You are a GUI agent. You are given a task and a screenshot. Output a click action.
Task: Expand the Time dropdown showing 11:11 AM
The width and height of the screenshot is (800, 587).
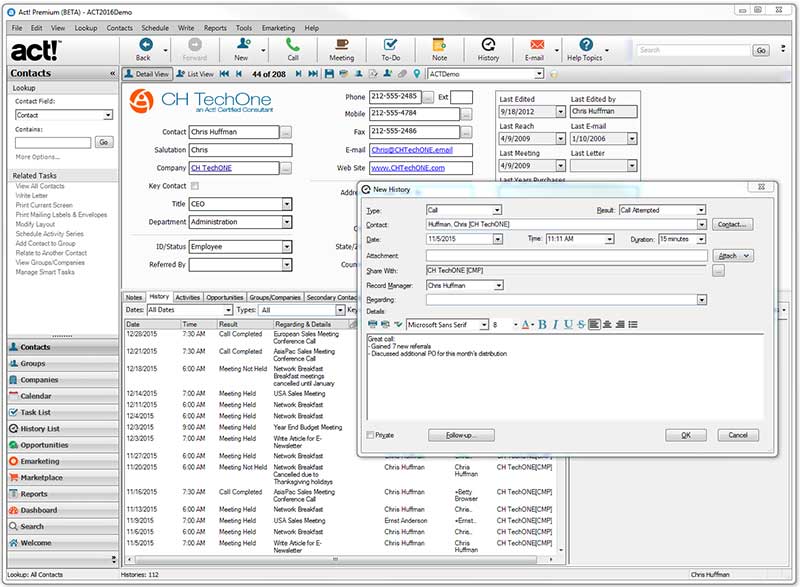click(609, 239)
